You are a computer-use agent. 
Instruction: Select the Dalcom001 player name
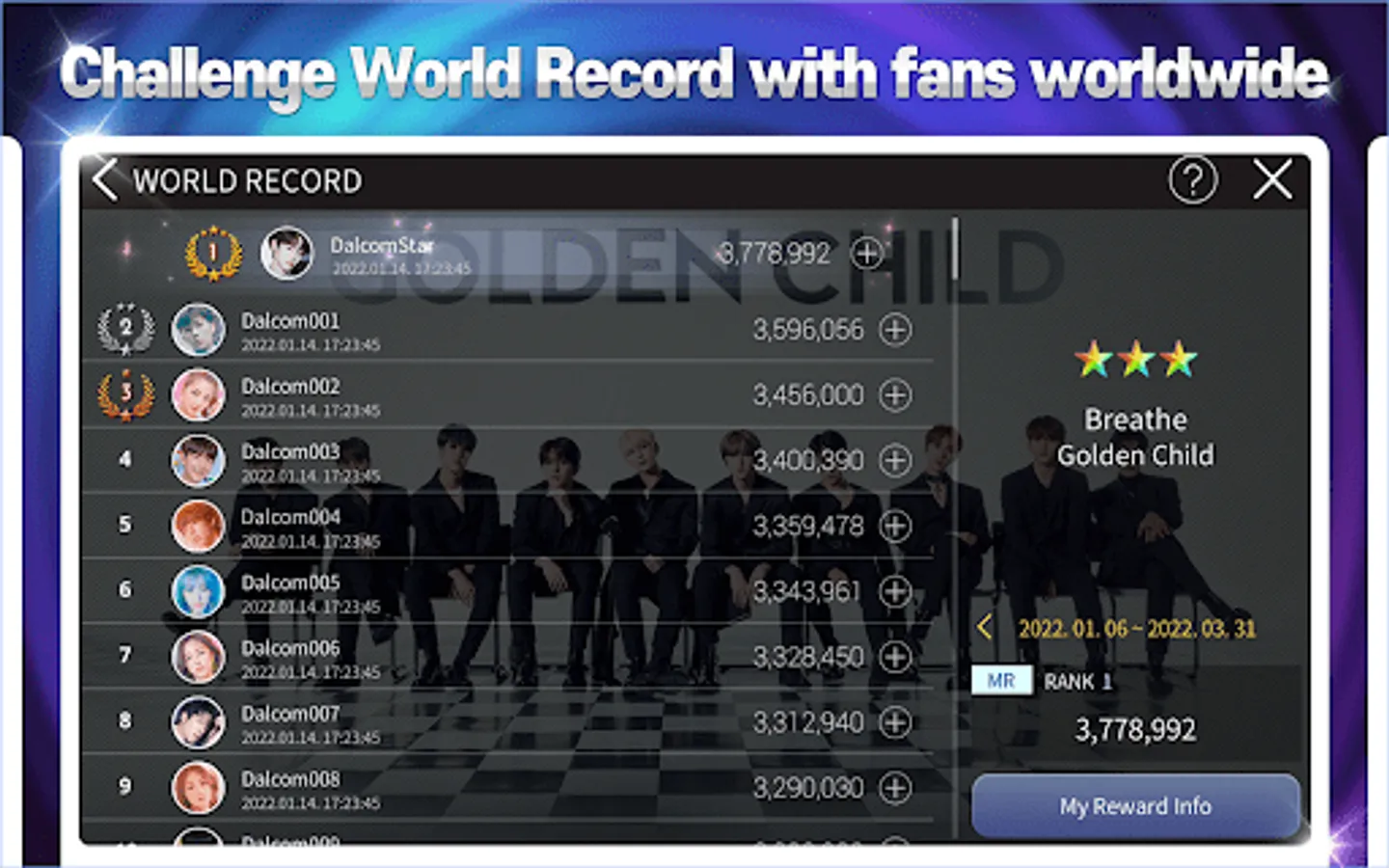click(x=290, y=320)
